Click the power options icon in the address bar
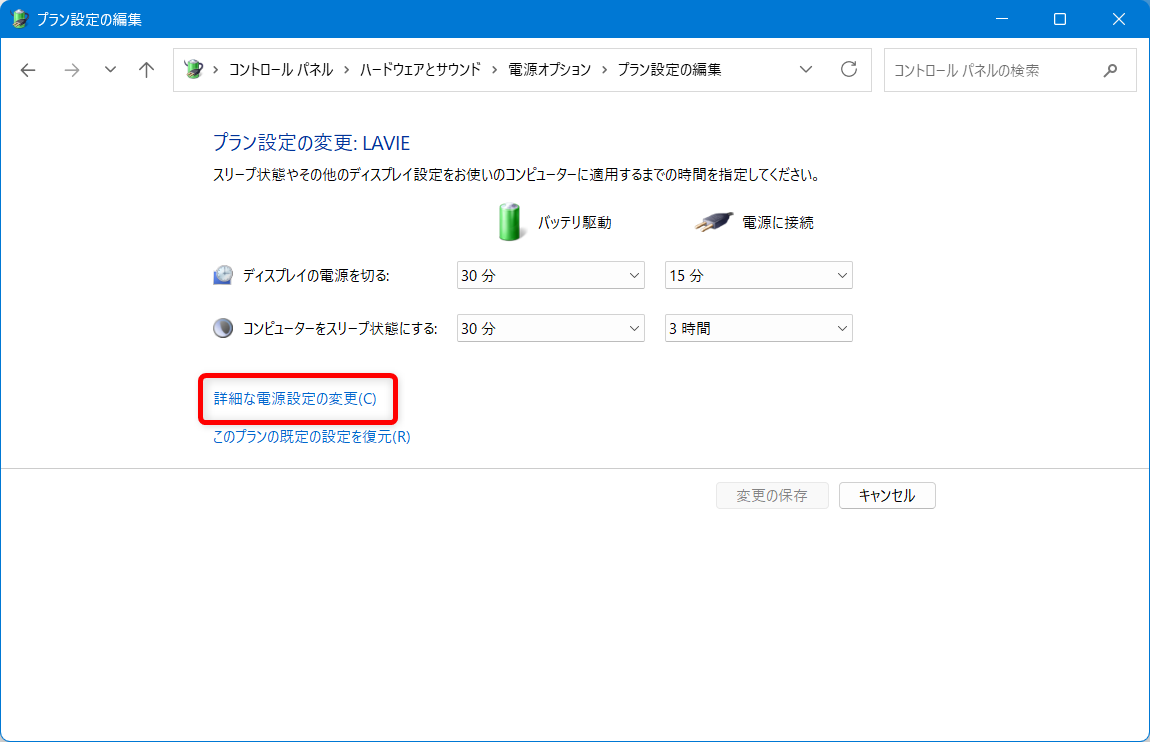The image size is (1150, 742). pyautogui.click(x=191, y=70)
